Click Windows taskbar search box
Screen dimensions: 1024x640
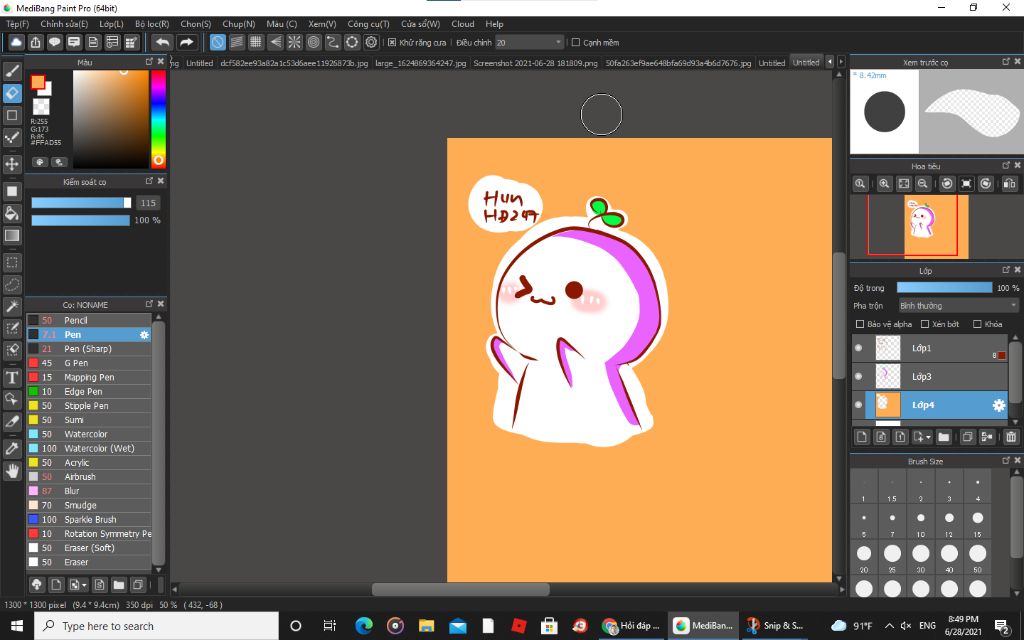[x=157, y=626]
